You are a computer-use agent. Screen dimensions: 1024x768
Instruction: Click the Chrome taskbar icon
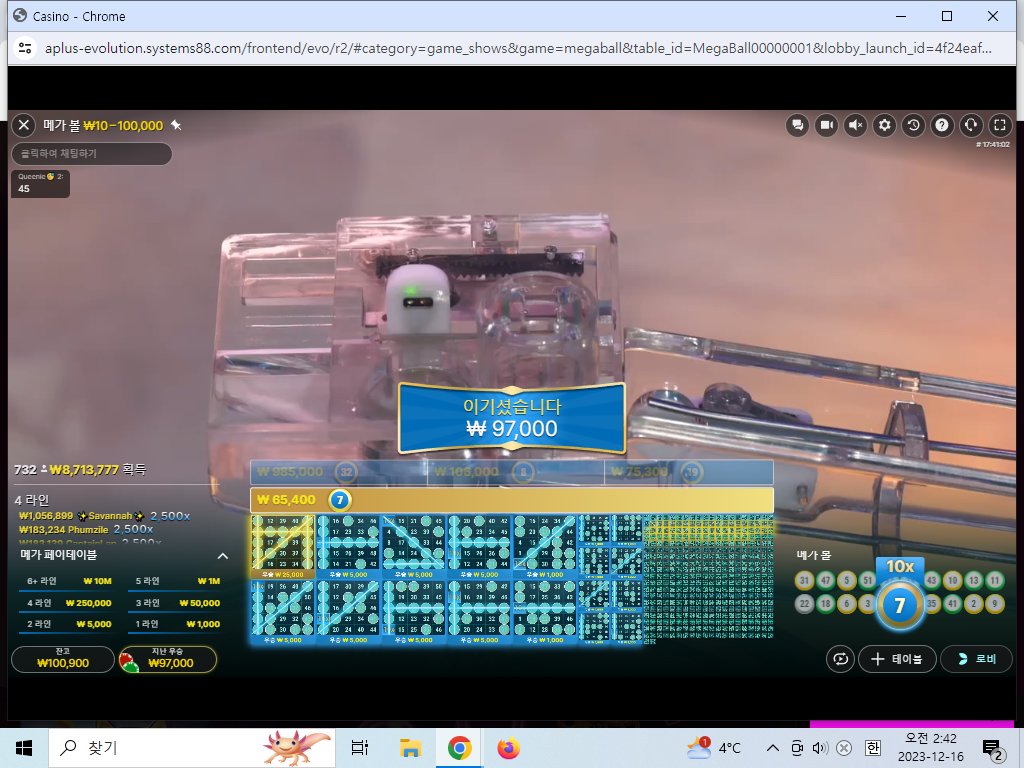[x=459, y=748]
